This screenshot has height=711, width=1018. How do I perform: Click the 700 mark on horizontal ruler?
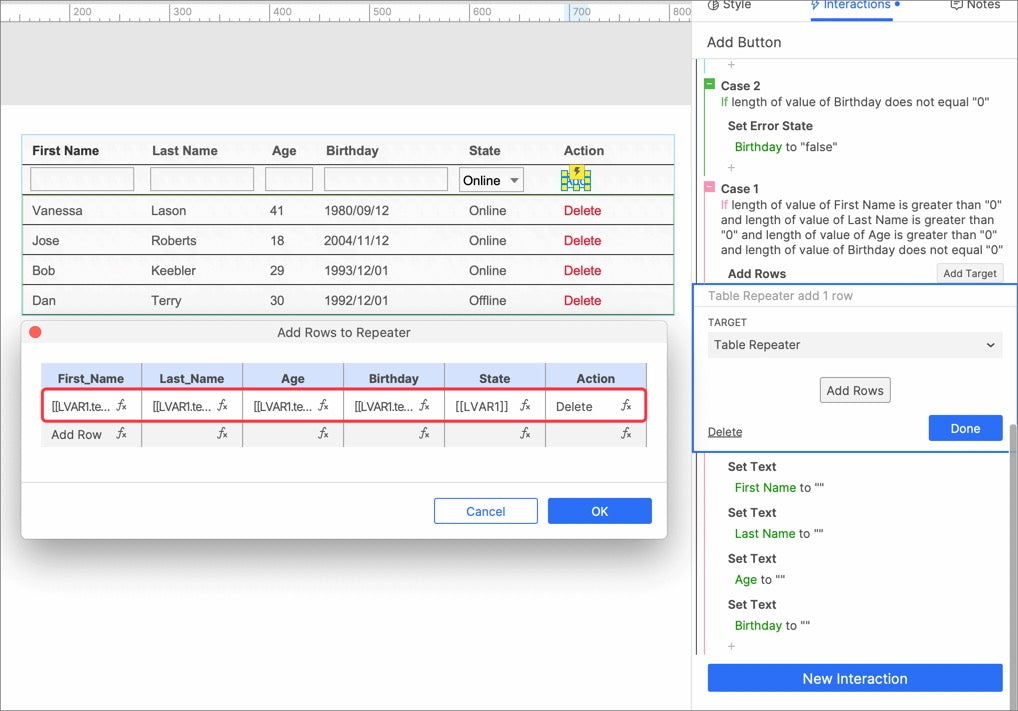[x=581, y=11]
